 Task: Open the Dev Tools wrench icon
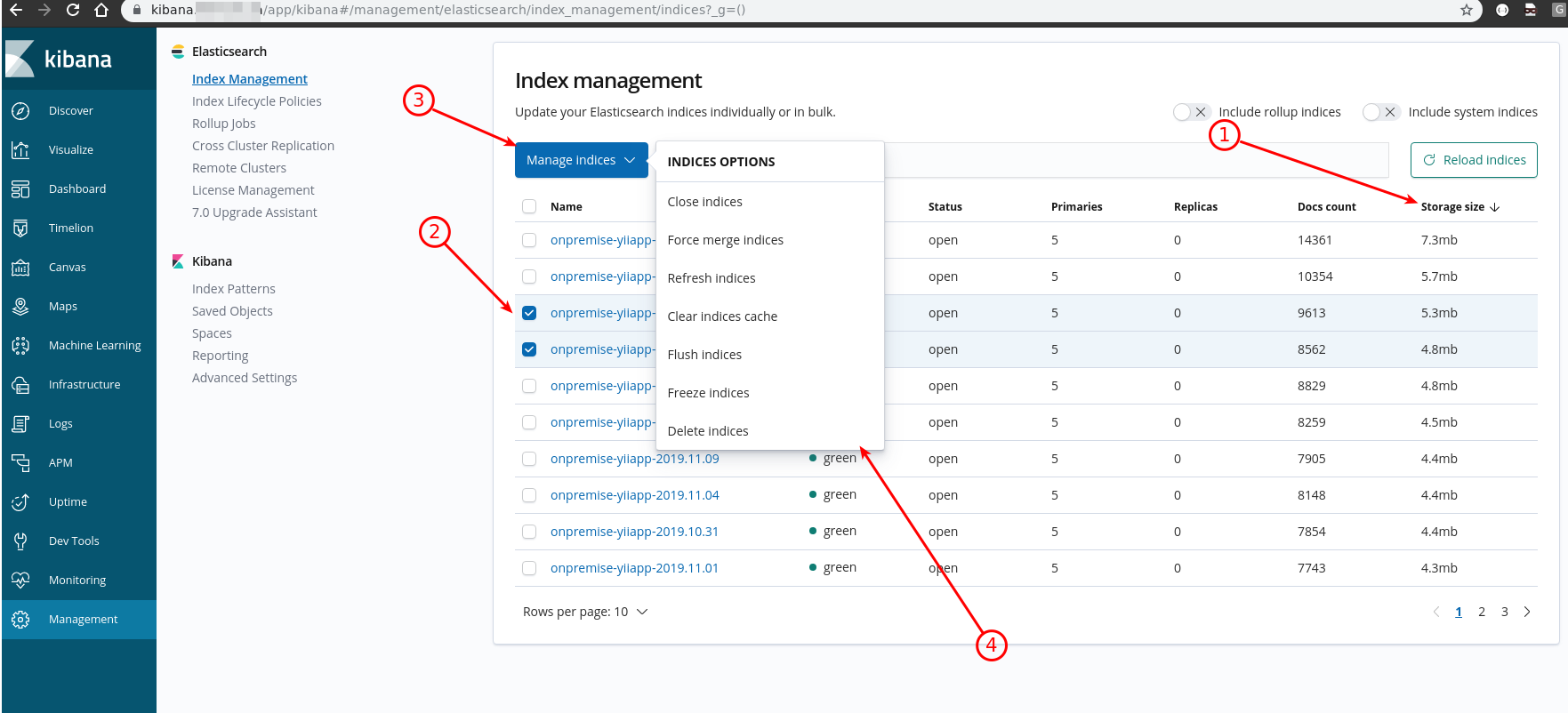point(20,541)
